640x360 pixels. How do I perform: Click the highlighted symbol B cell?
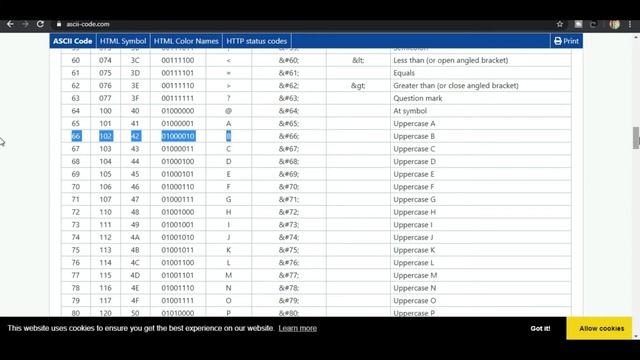click(x=229, y=136)
